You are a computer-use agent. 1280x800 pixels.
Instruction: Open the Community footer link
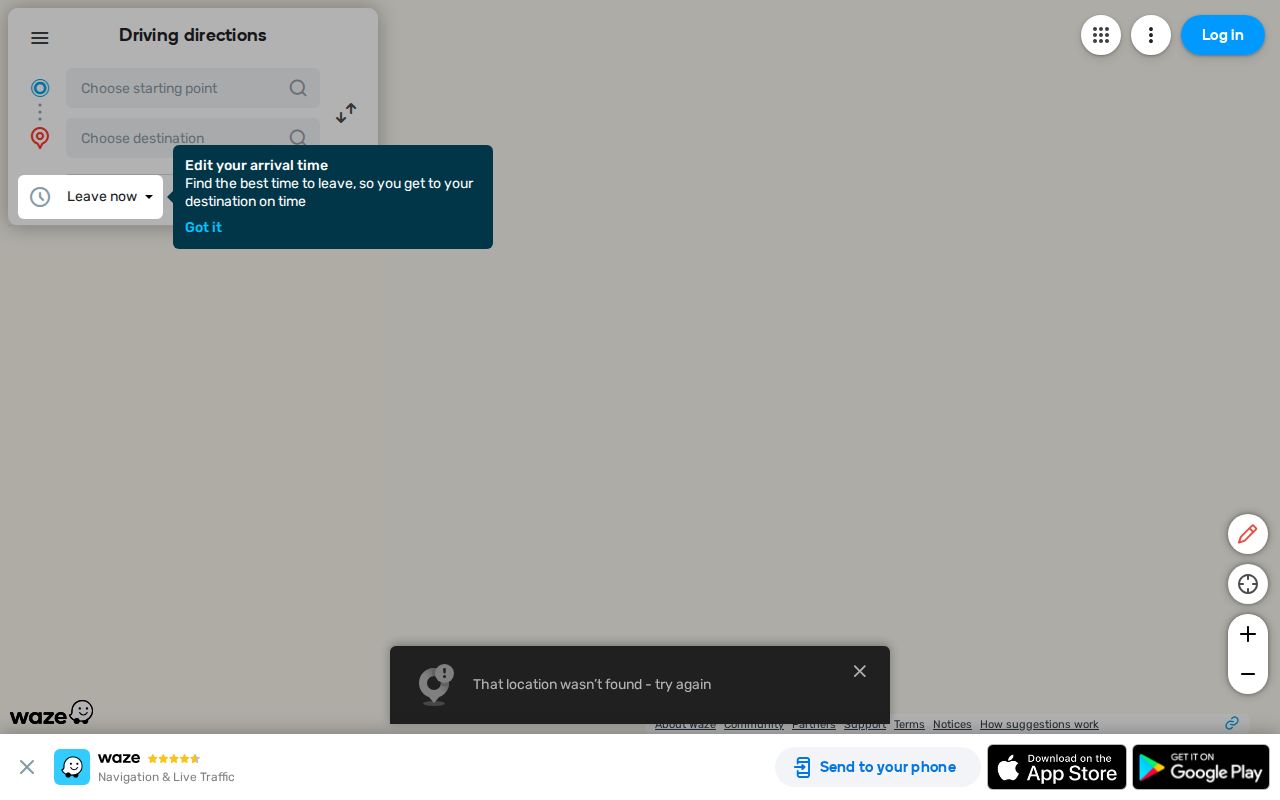point(754,724)
